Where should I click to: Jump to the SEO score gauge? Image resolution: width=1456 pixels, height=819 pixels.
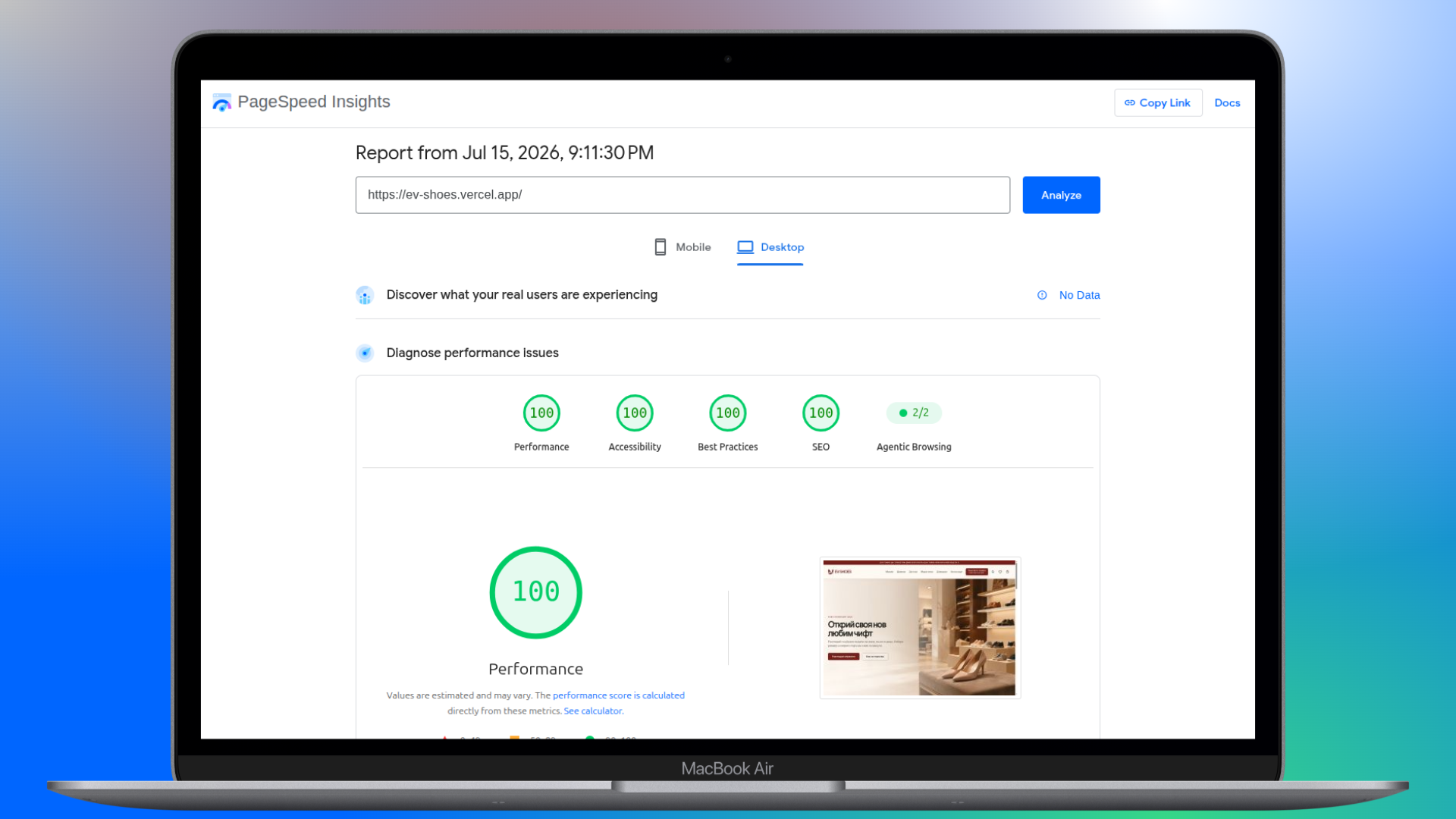pos(821,413)
